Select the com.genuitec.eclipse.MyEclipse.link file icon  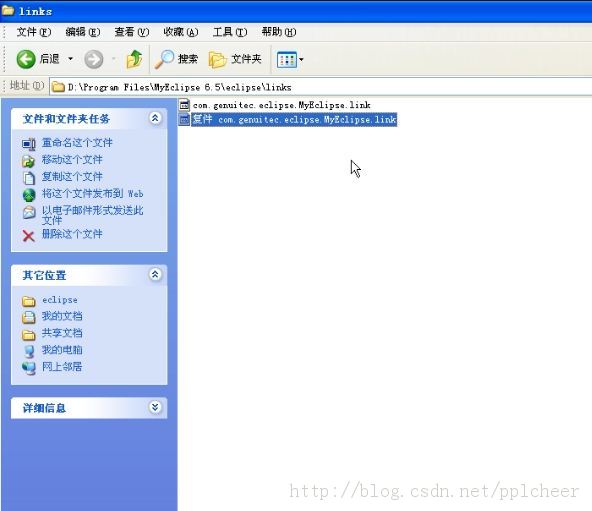pos(184,105)
